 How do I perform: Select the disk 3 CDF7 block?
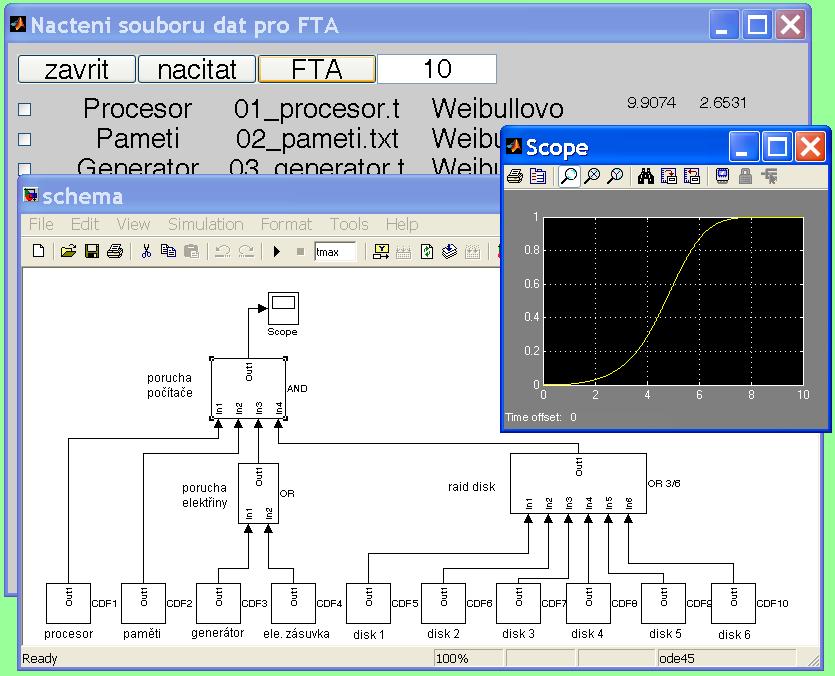pyautogui.click(x=519, y=604)
